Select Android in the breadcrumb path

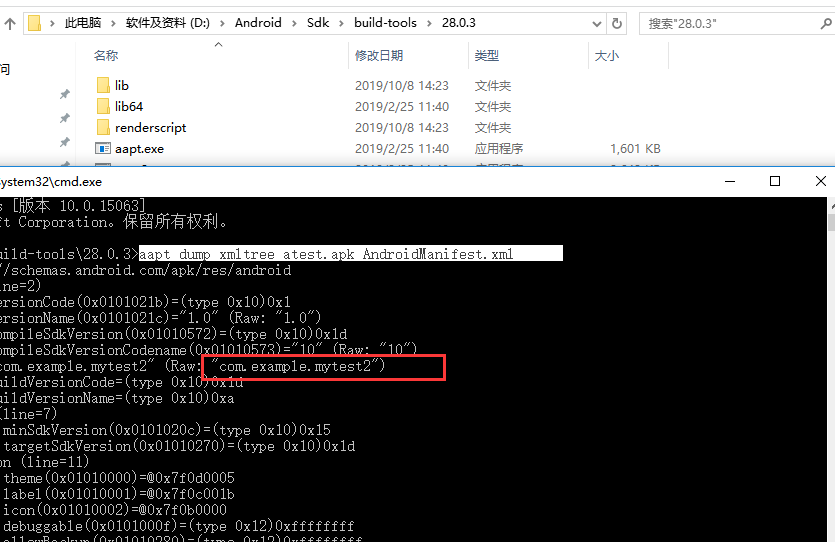tap(258, 23)
